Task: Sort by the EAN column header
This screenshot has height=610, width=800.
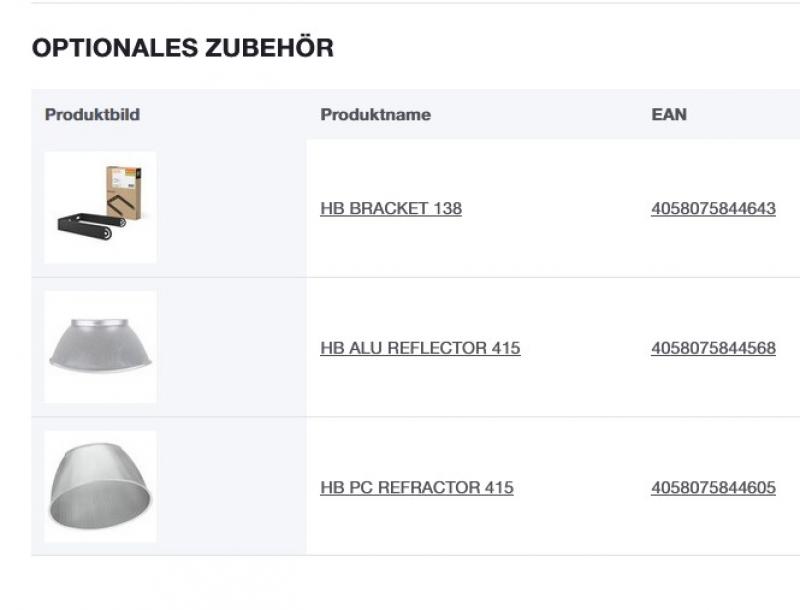Action: [669, 114]
